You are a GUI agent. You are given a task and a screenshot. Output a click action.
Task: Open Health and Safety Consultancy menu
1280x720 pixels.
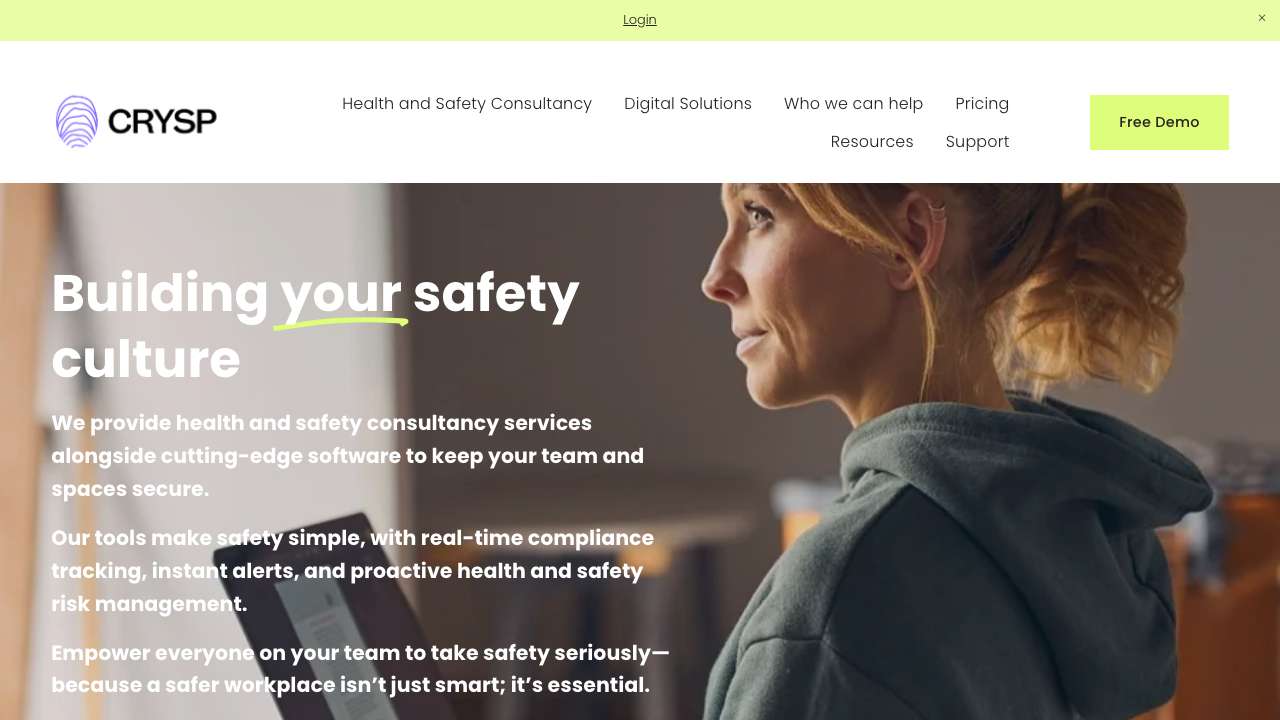pyautogui.click(x=467, y=104)
